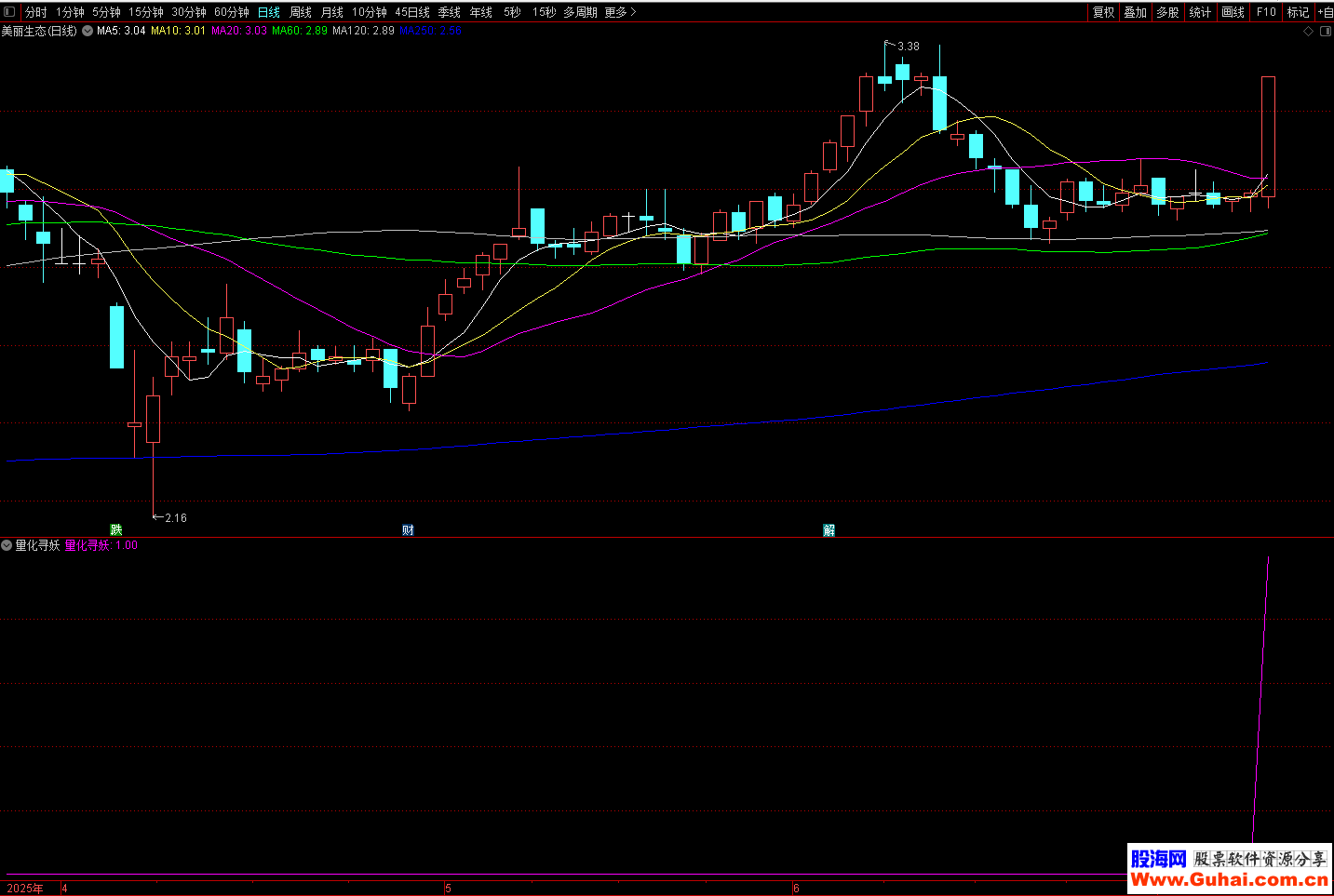Image resolution: width=1334 pixels, height=896 pixels.
Task: Click the 2025年 label on time axis
Action: coord(25,889)
